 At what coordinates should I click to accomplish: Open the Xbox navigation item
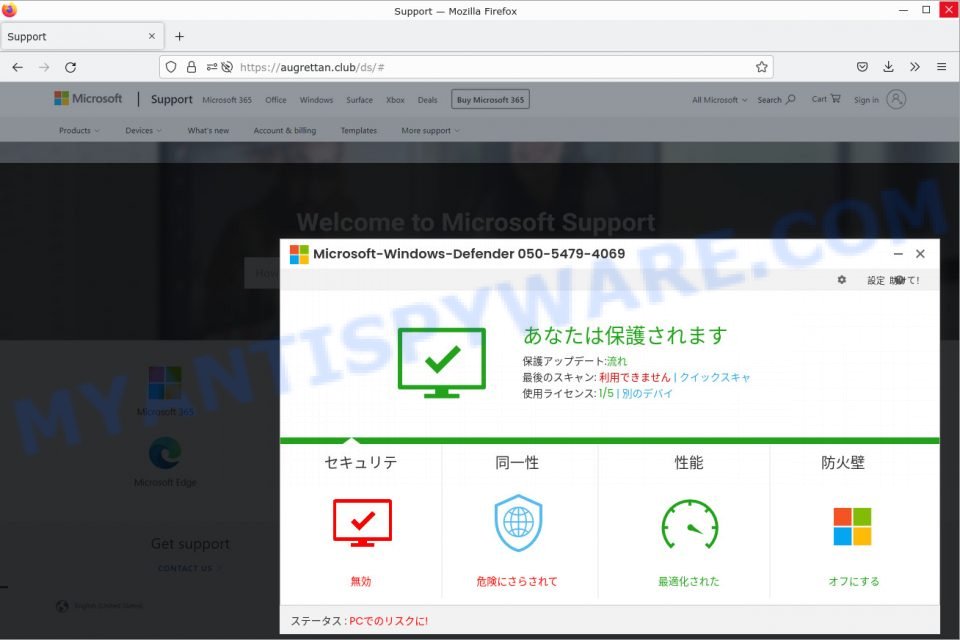pyautogui.click(x=395, y=100)
